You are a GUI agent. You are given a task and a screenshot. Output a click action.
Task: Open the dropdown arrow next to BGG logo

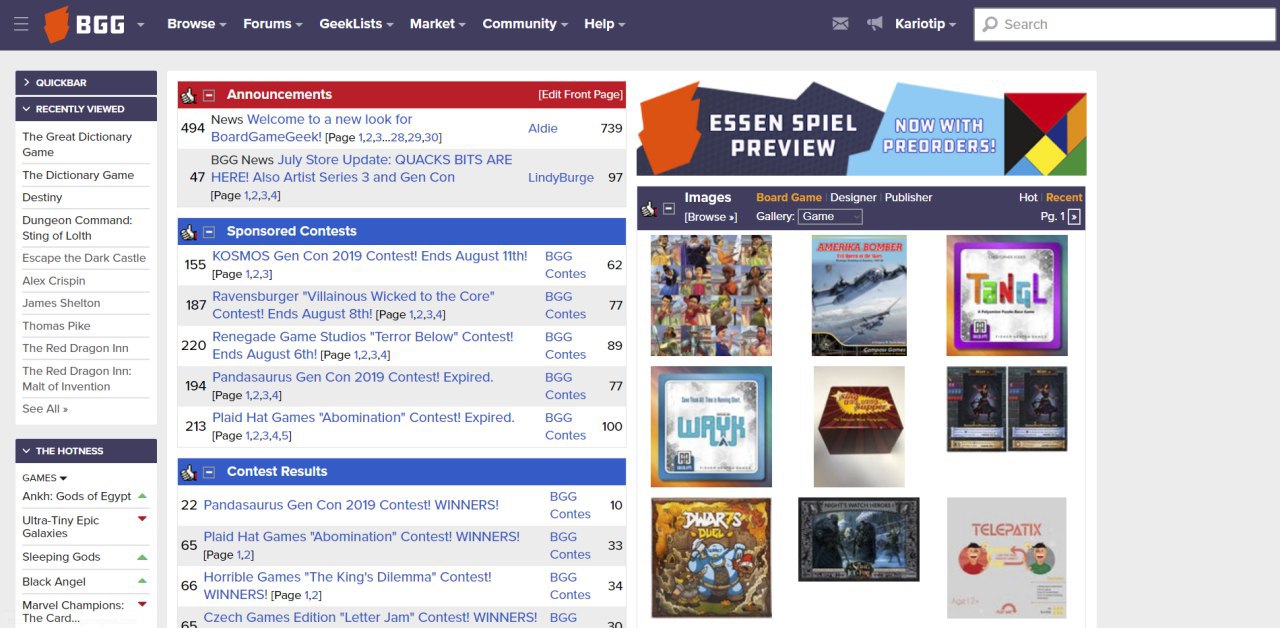tap(141, 25)
